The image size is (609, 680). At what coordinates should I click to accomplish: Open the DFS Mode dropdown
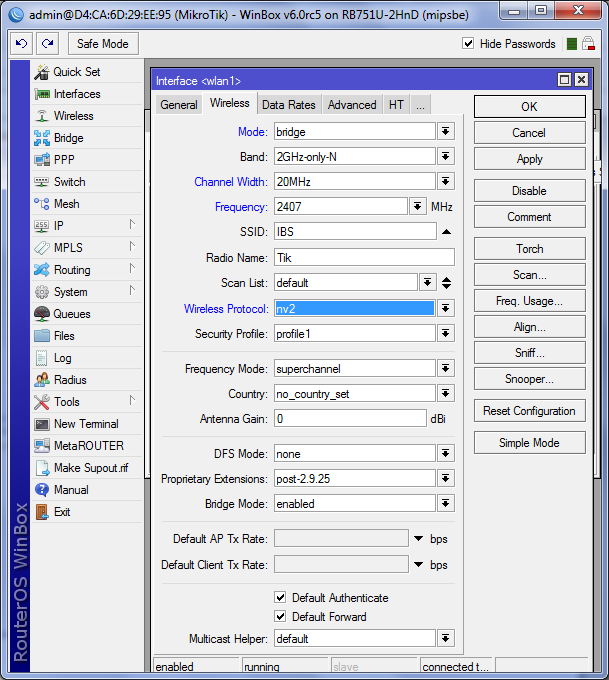pos(445,454)
